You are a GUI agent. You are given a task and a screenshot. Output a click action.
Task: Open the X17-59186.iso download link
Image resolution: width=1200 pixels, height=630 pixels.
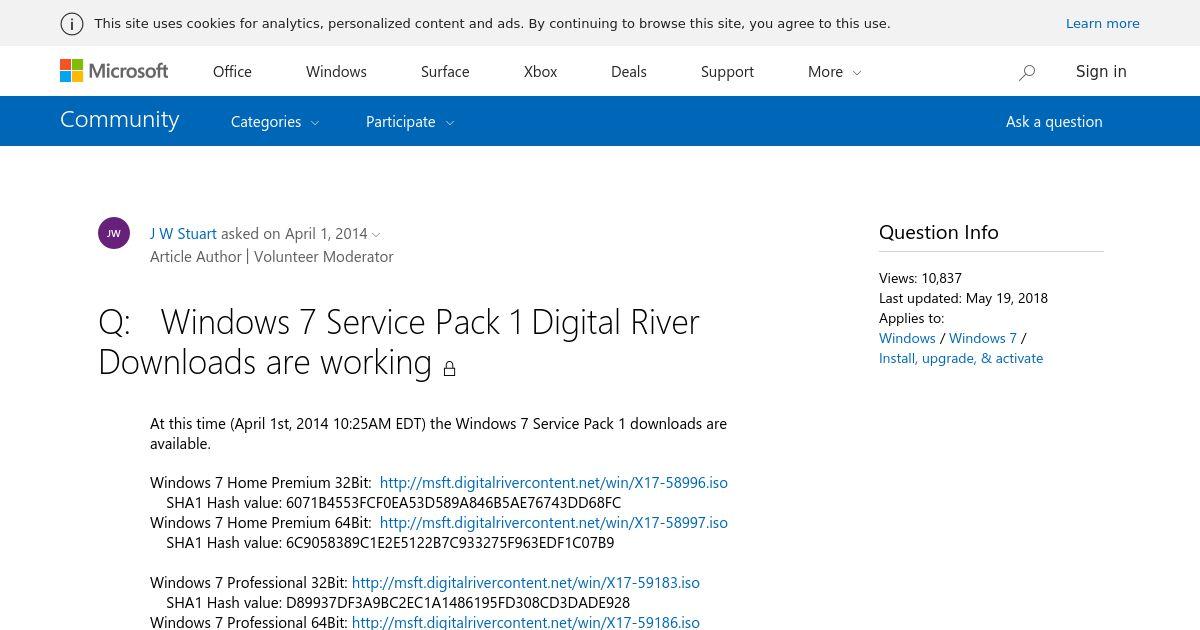526,622
